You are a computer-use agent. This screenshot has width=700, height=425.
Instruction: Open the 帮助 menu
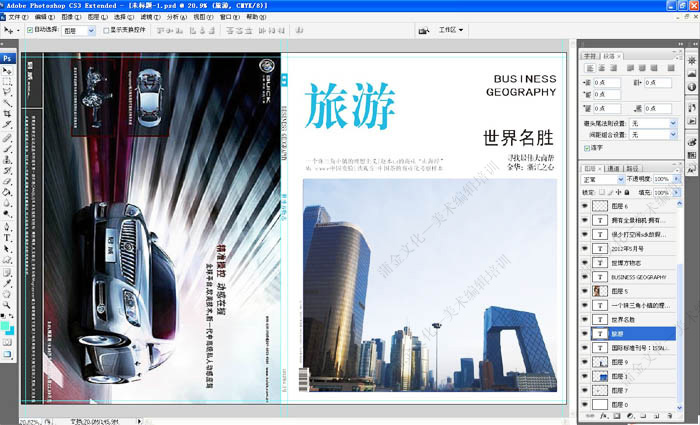pos(256,17)
